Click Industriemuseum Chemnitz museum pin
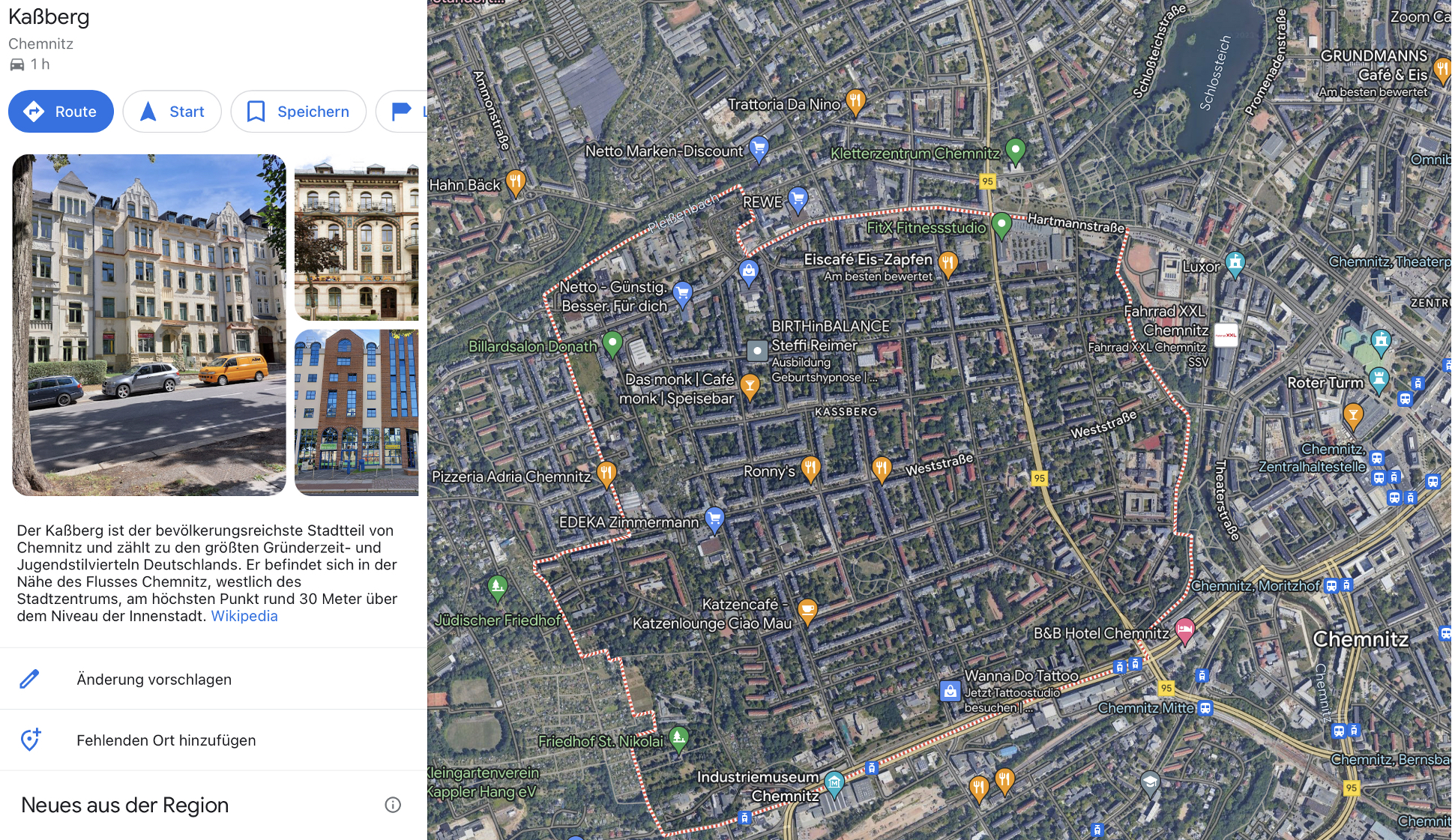 coord(834,783)
